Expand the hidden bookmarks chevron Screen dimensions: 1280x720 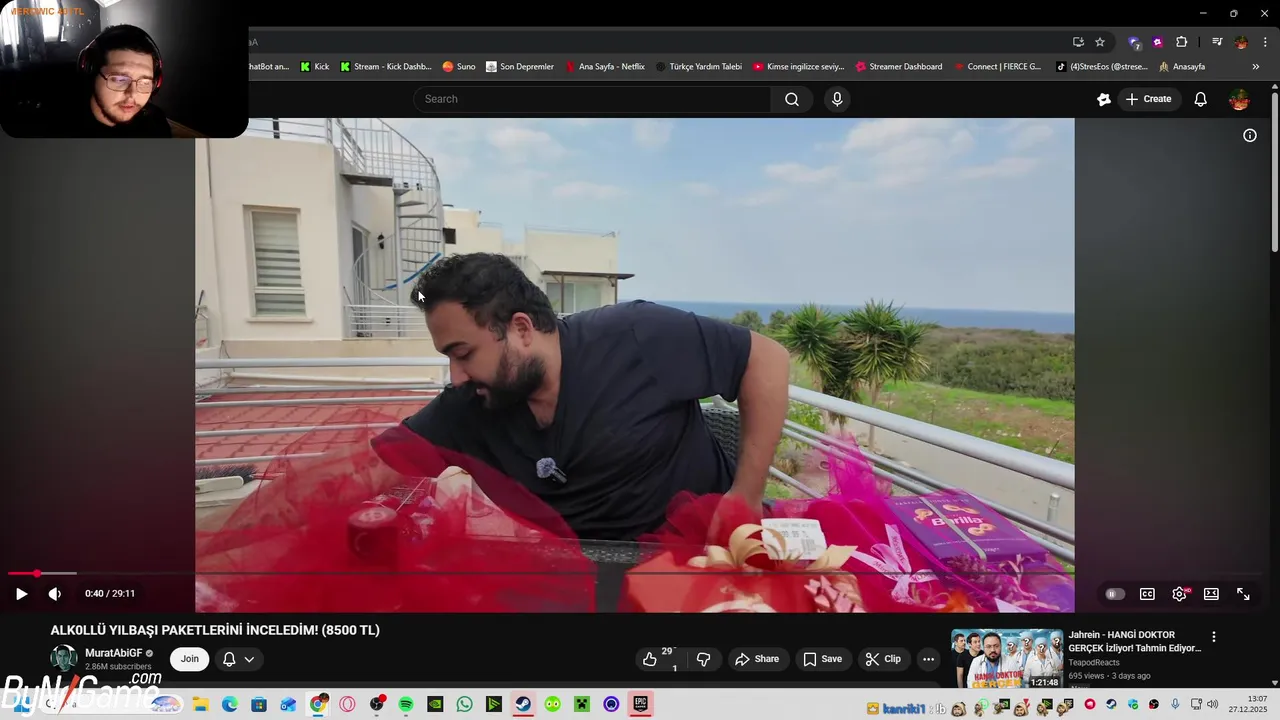(1256, 67)
